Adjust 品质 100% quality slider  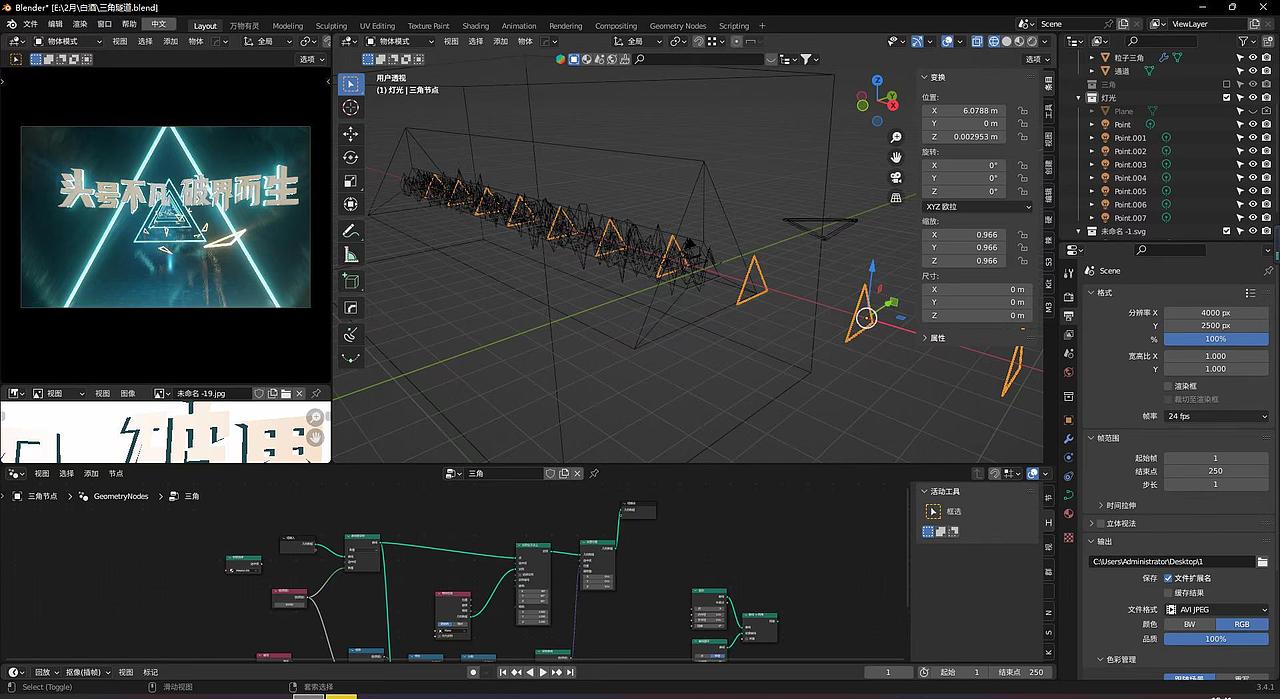(1216, 639)
